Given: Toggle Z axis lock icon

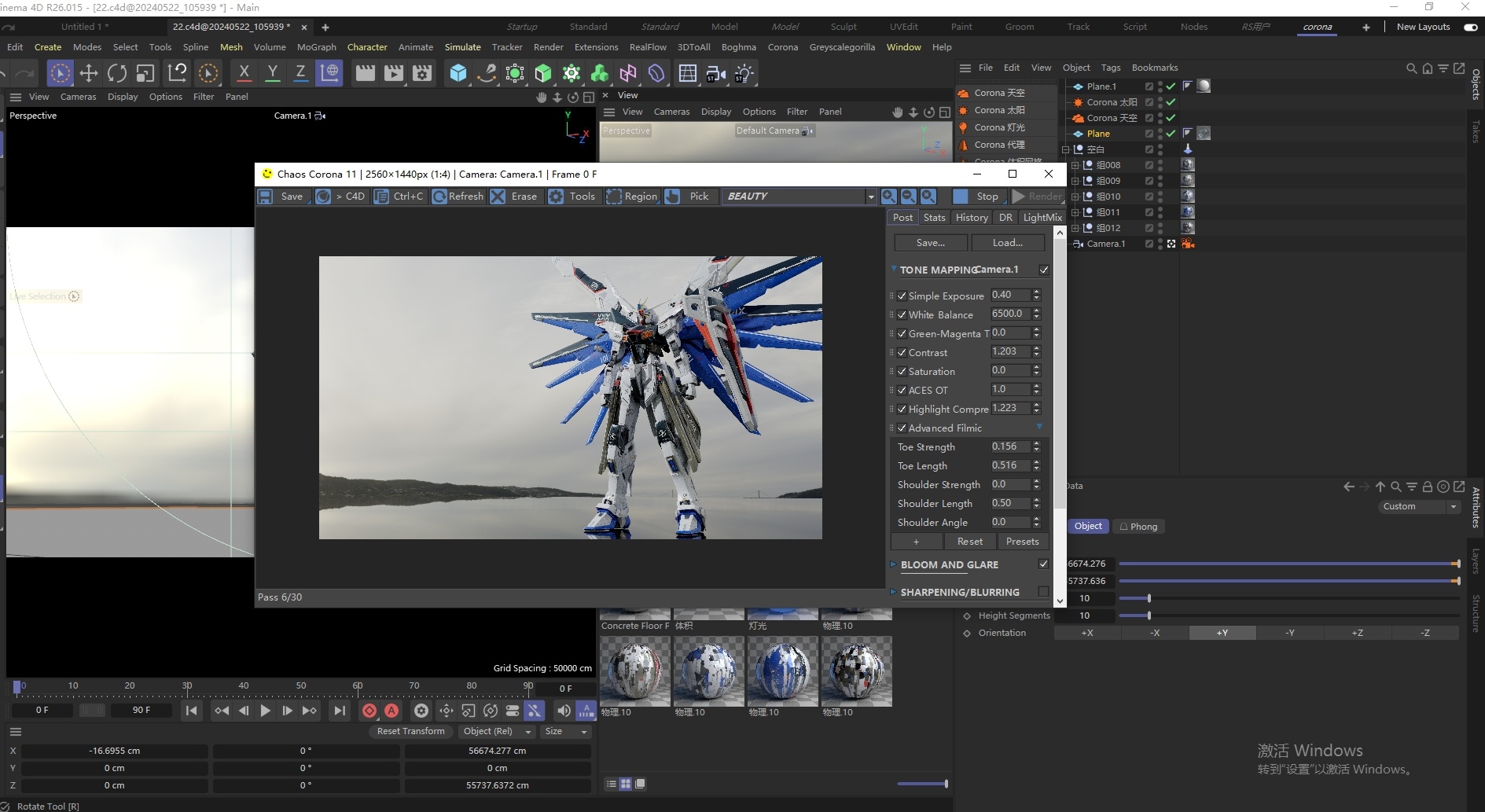Looking at the screenshot, I should [x=300, y=73].
